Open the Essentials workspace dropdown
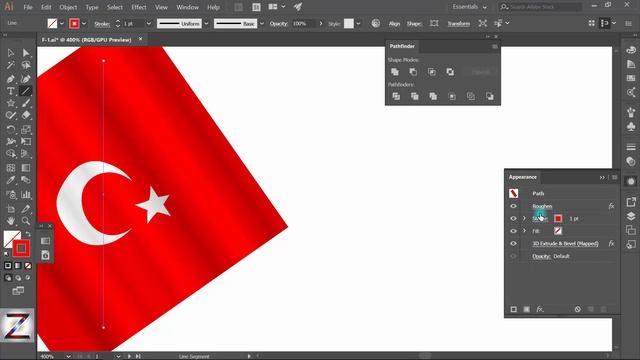640x360 pixels. click(470, 7)
